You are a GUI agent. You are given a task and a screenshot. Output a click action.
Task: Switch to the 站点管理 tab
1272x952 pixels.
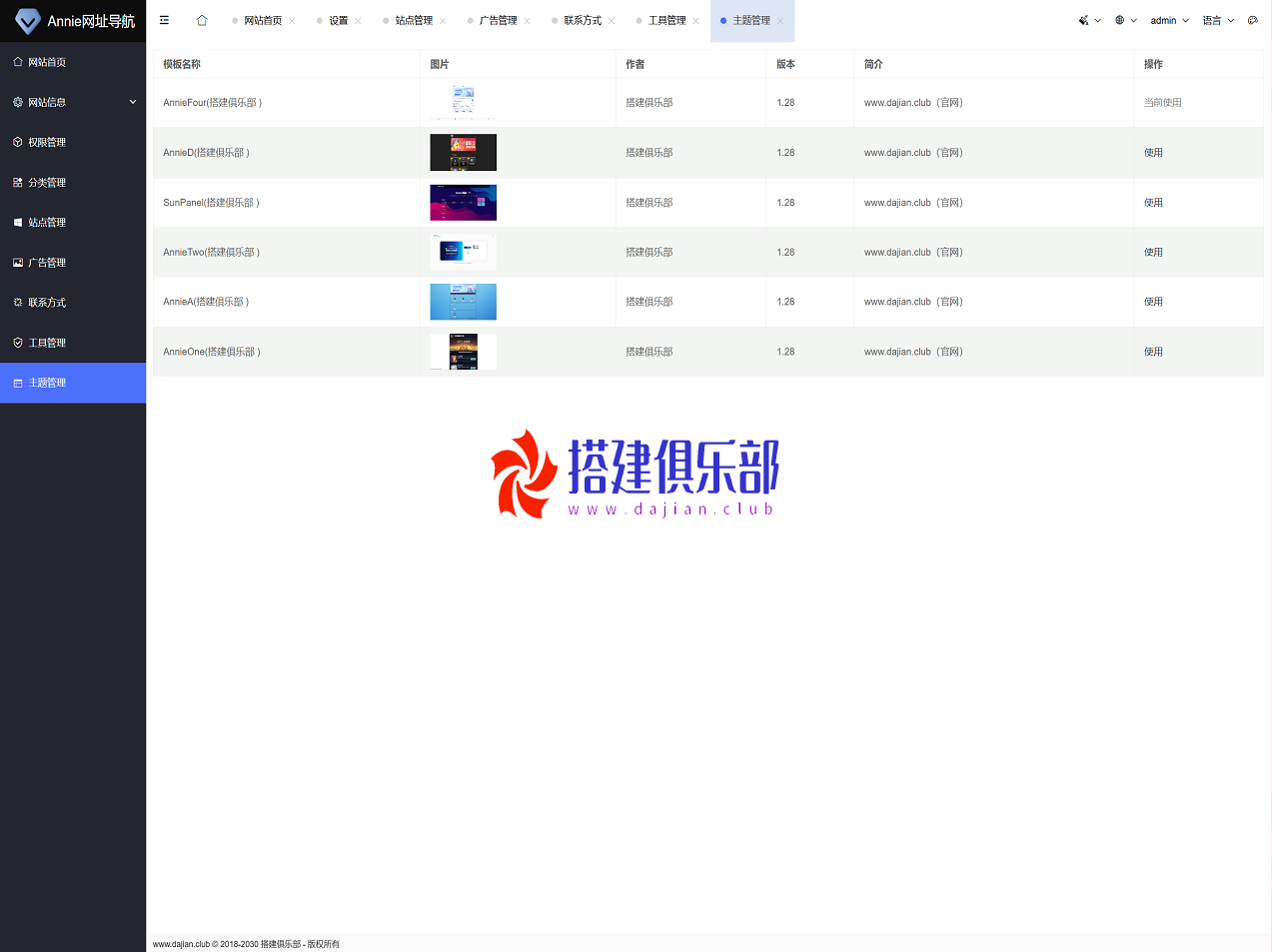[414, 20]
